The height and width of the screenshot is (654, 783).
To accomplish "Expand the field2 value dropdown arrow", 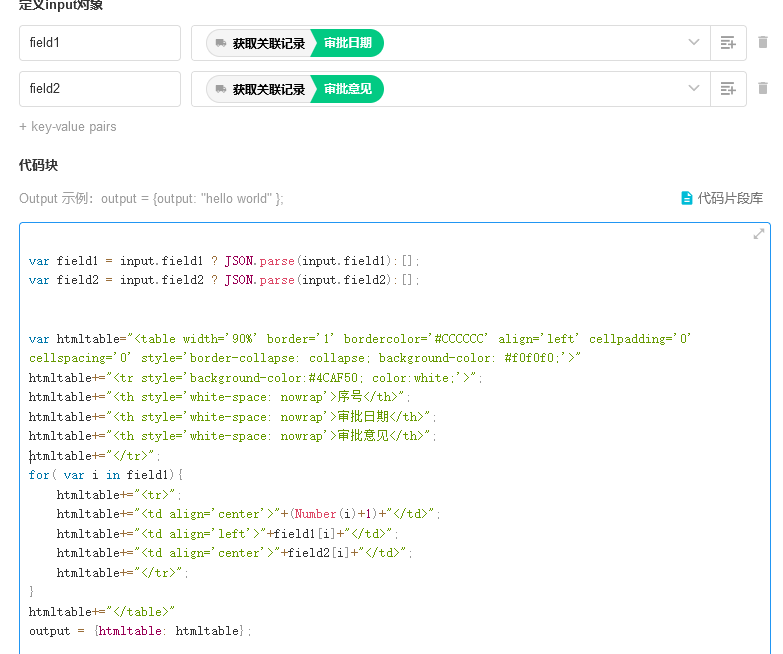I will pyautogui.click(x=694, y=89).
